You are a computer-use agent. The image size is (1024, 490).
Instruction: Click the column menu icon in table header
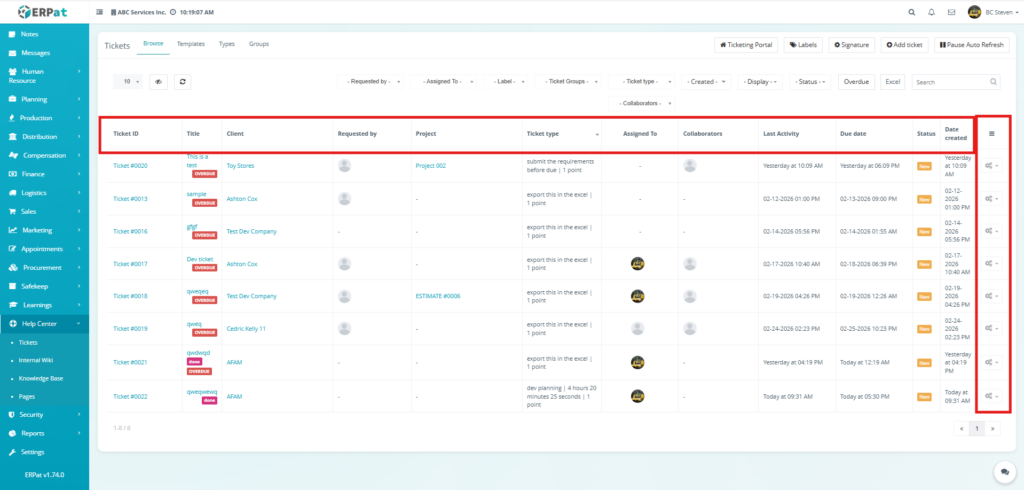(991, 132)
